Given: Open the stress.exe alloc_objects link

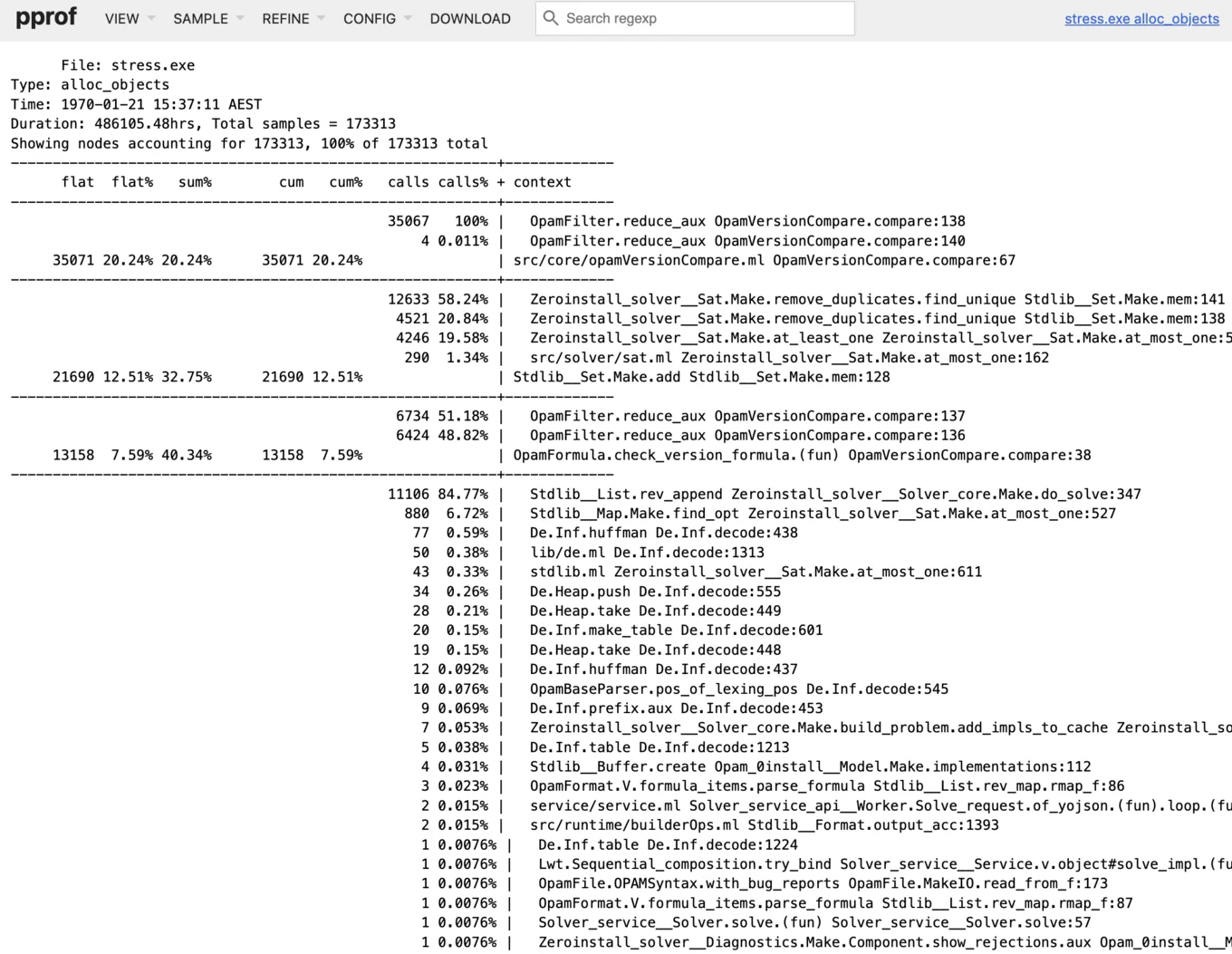Looking at the screenshot, I should coord(1141,19).
